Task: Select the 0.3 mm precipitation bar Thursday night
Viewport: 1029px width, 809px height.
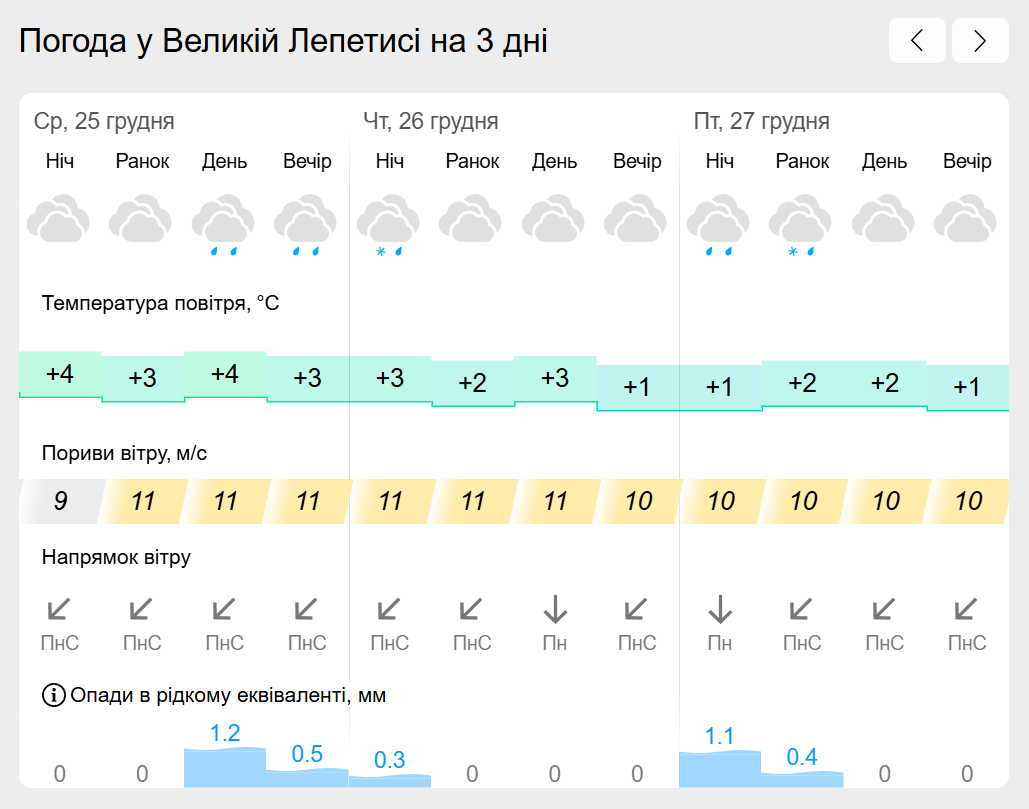Action: click(x=390, y=780)
